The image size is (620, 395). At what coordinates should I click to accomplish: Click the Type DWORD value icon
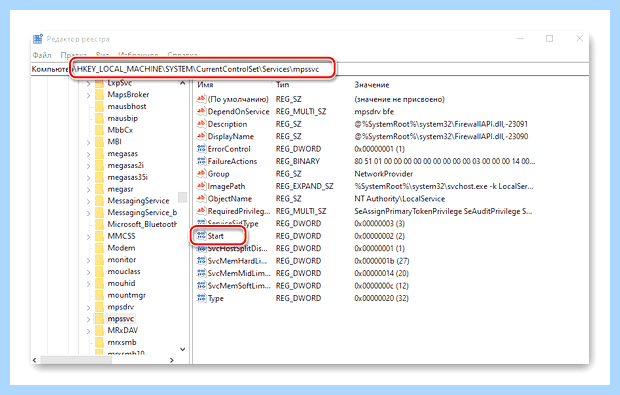click(x=201, y=298)
